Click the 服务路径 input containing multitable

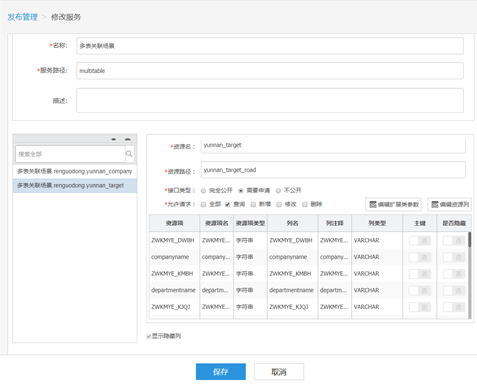tap(270, 71)
